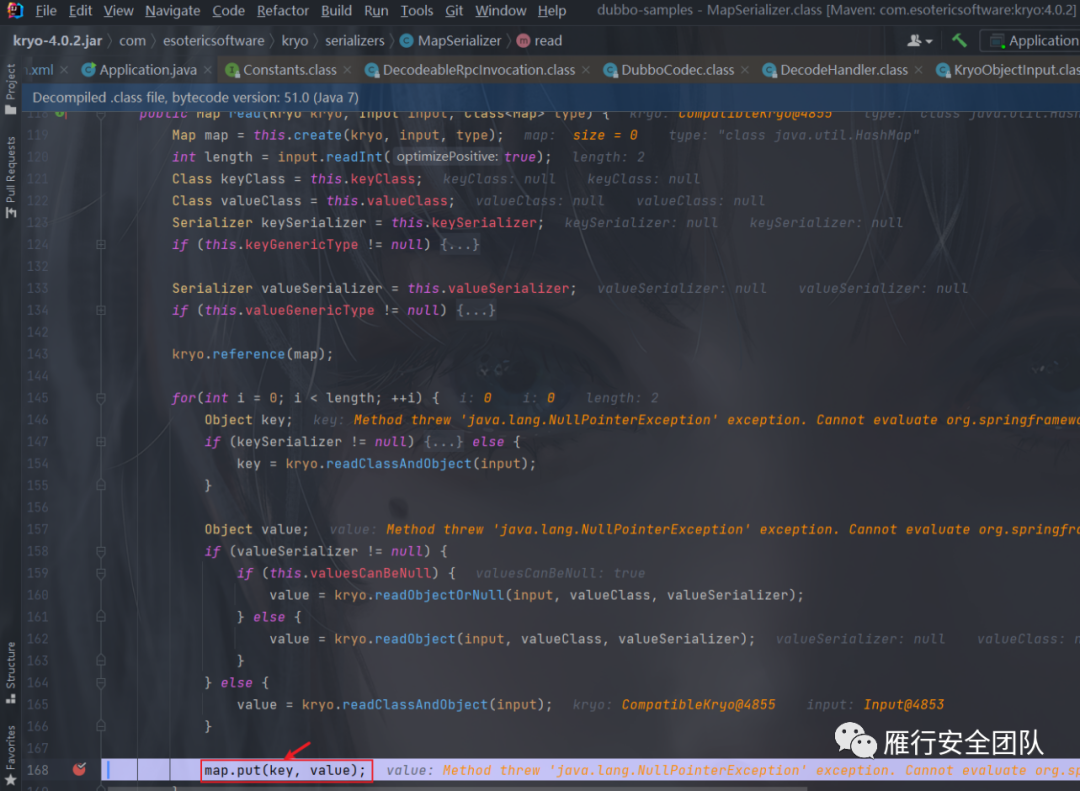Open the View menu
This screenshot has width=1080, height=791.
click(x=118, y=11)
